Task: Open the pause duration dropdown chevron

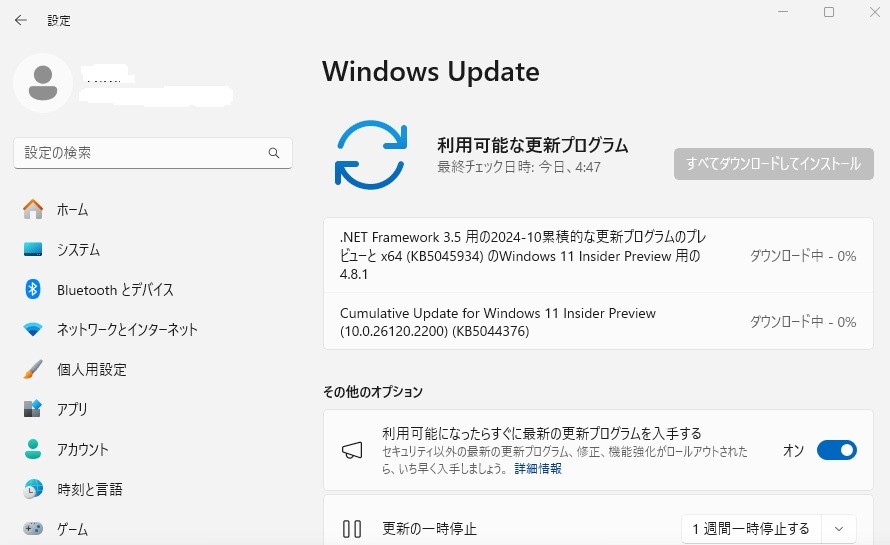Action: 839,529
